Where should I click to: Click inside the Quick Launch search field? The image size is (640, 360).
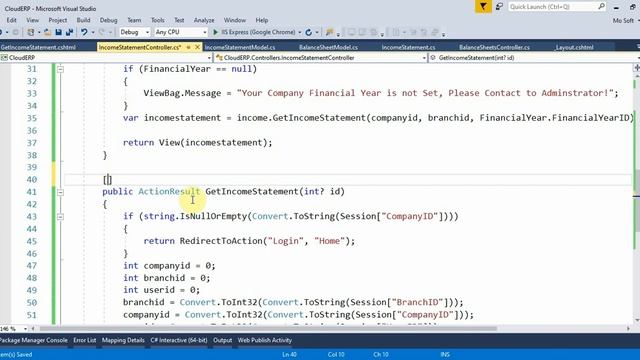coord(553,7)
